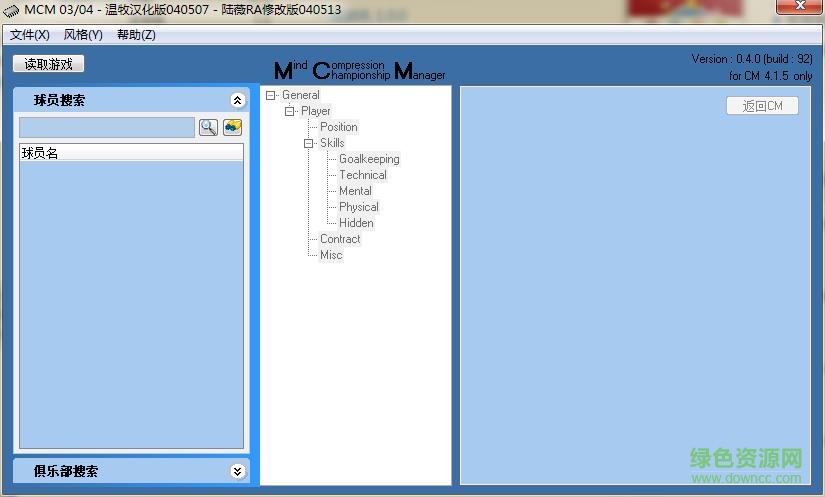
Task: Select the Goalkeeping tree item
Action: [369, 159]
